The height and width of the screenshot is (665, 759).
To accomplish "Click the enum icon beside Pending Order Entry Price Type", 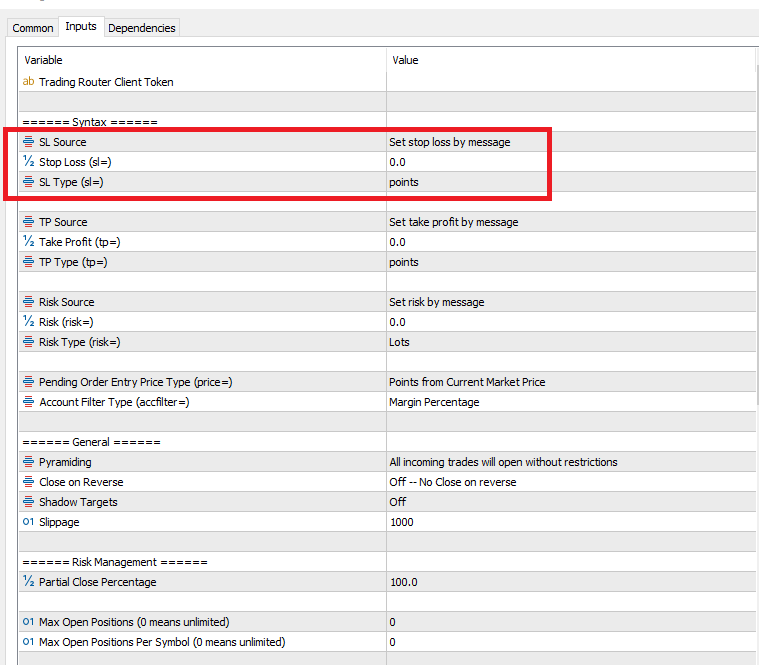I will tap(29, 382).
